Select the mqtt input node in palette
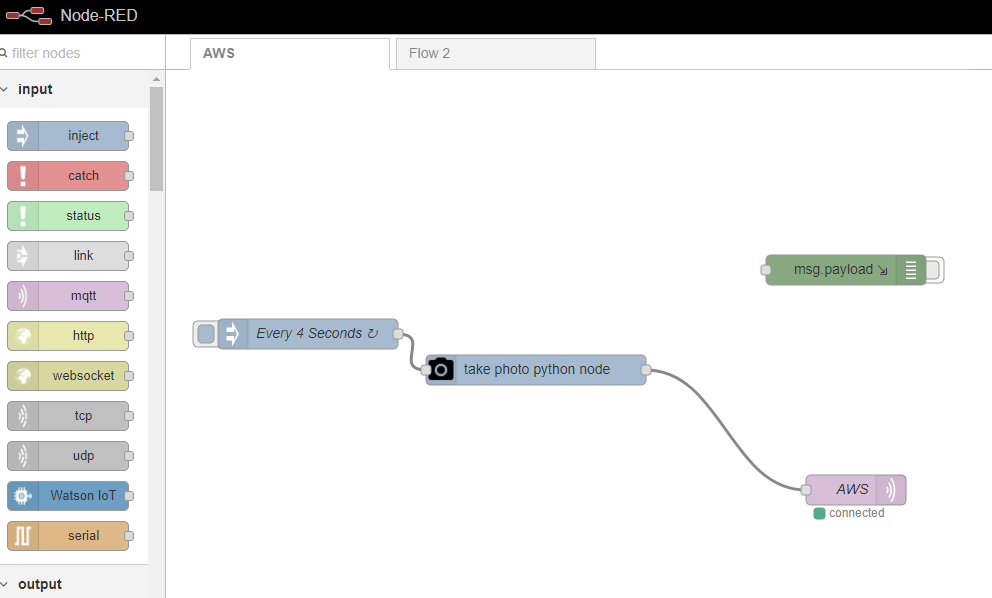 68,296
